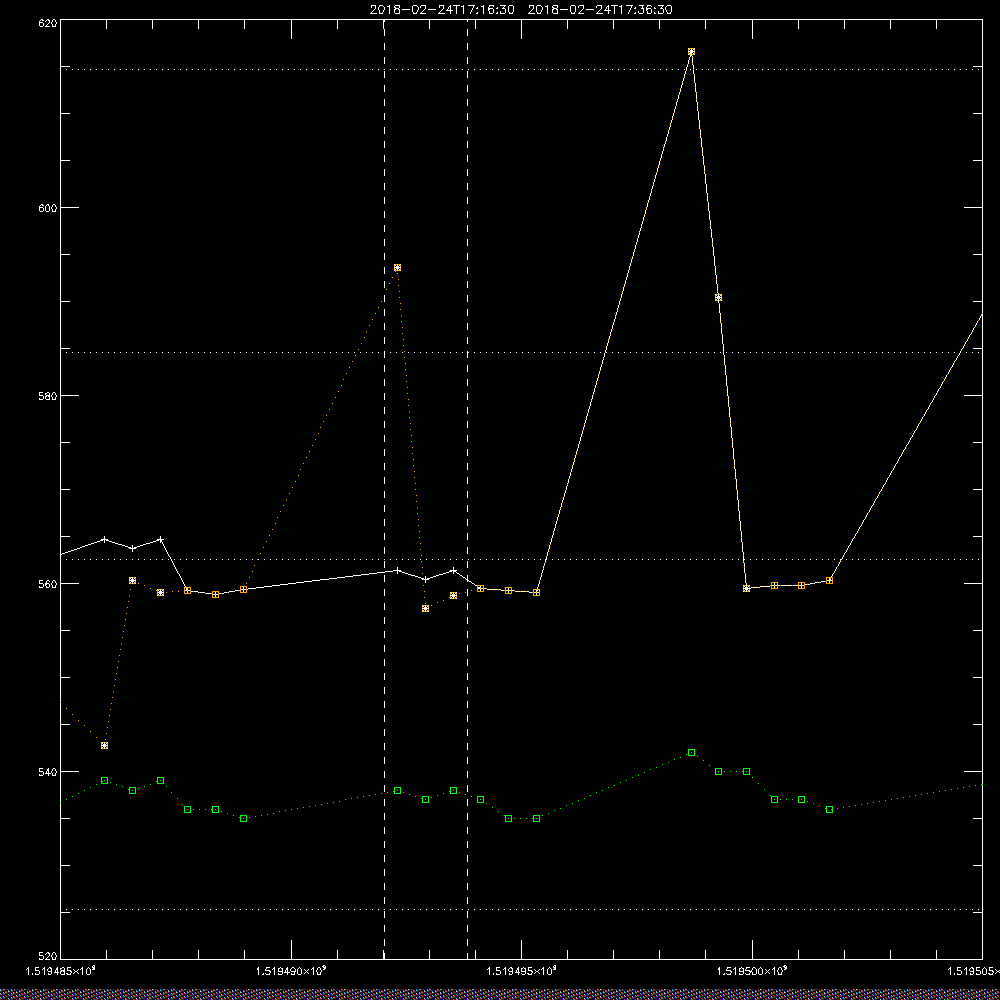Click the x-axis label 1.519500×10⁹
Image resolution: width=1000 pixels, height=1000 pixels.
coord(753,971)
